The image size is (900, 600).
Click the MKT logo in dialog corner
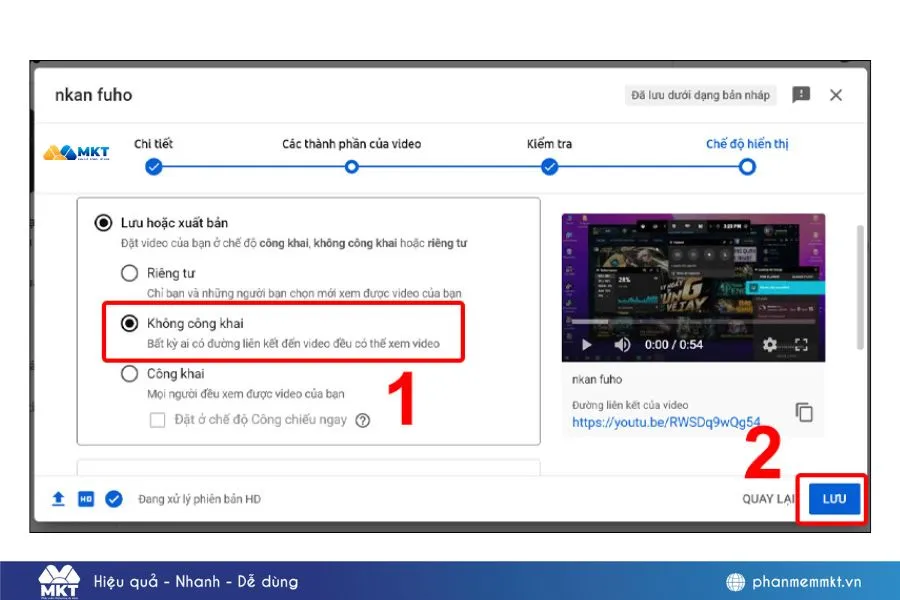tap(77, 150)
